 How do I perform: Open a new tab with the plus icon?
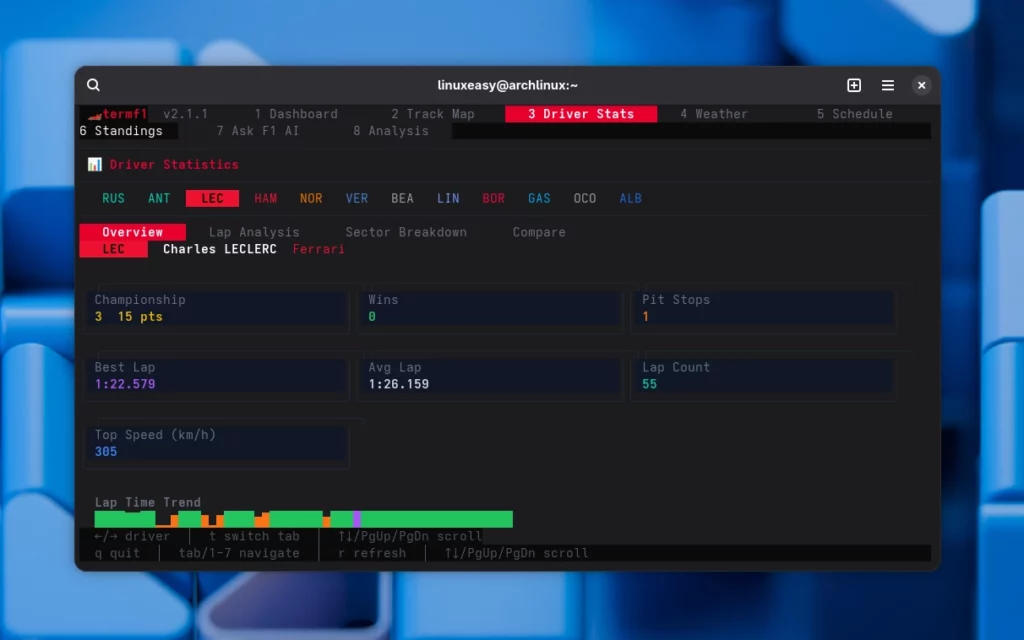(x=854, y=85)
